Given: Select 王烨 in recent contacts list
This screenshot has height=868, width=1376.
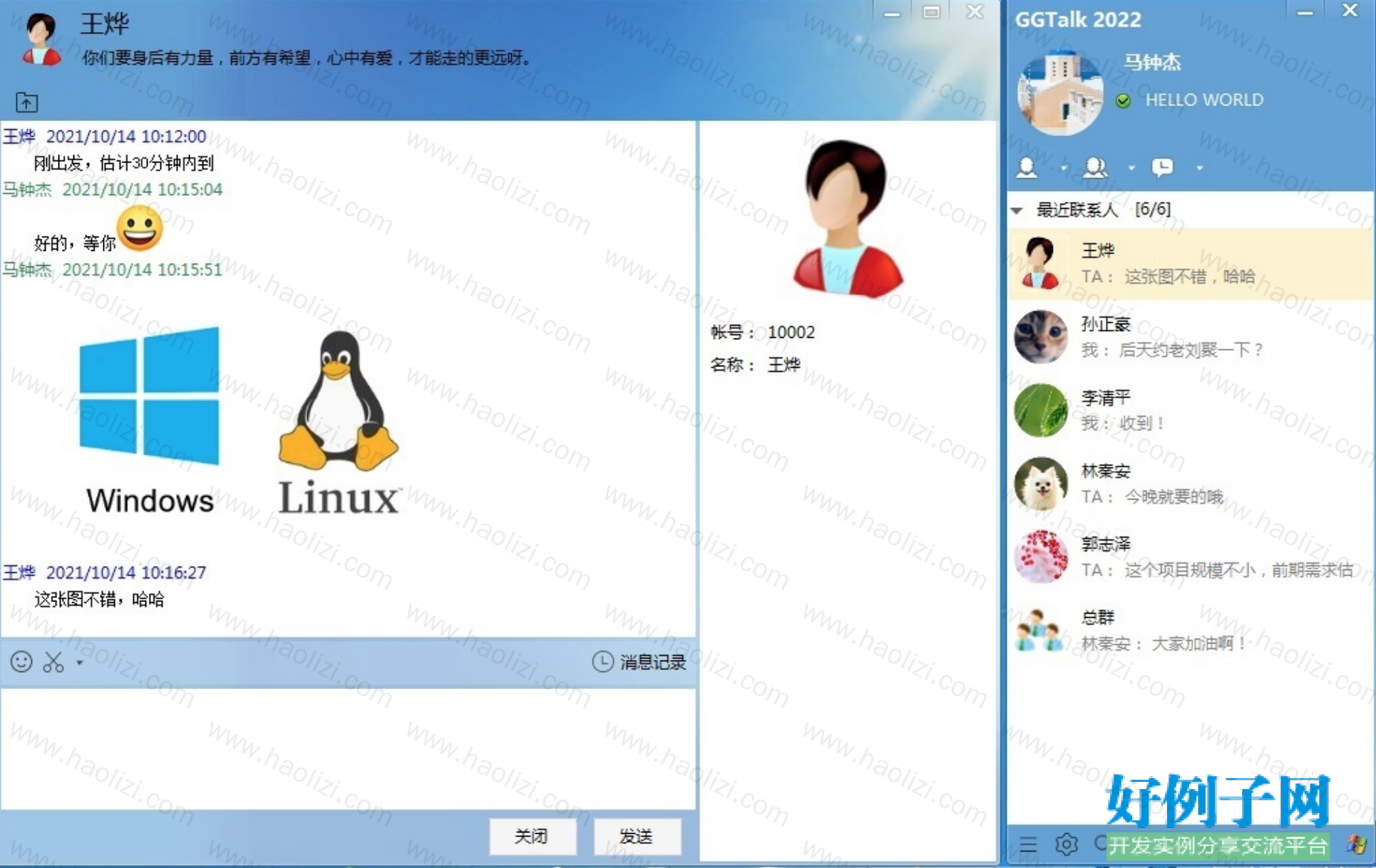Looking at the screenshot, I should (1191, 264).
